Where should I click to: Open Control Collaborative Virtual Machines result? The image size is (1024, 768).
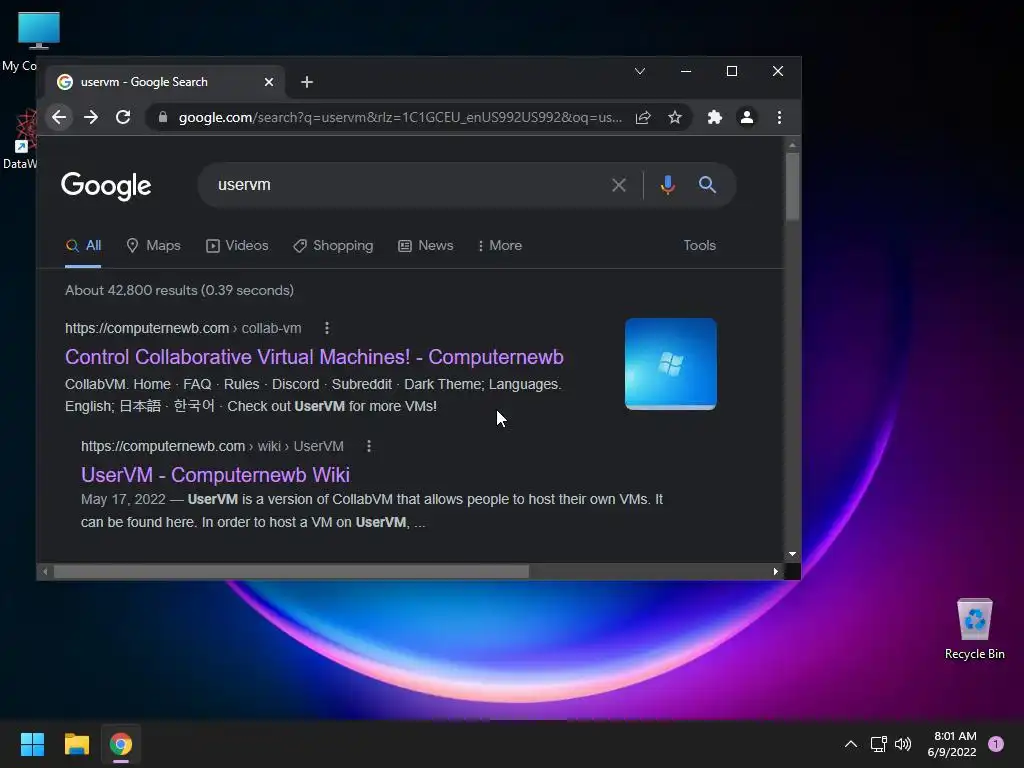(314, 357)
